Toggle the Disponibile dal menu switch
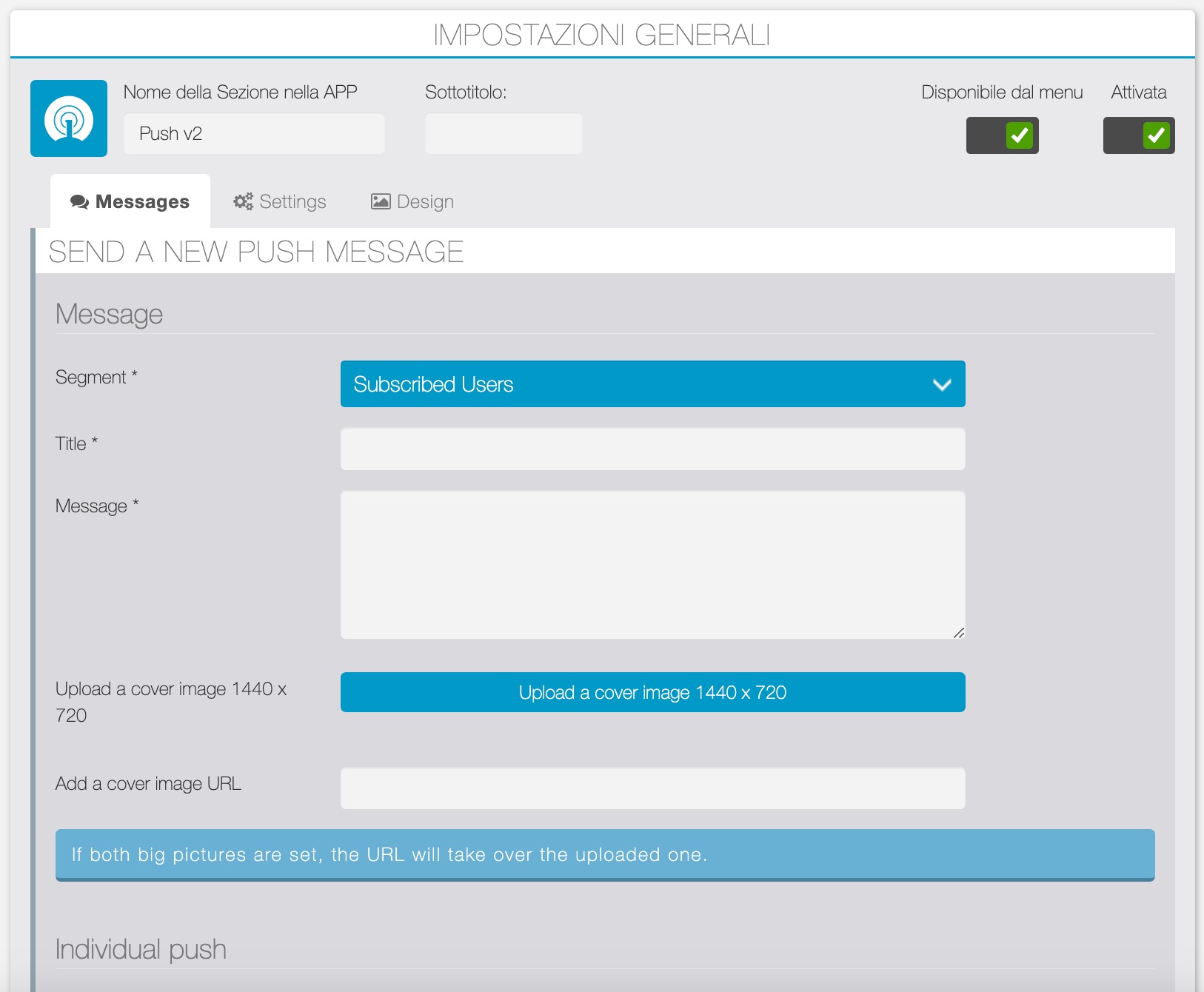Screen dimensions: 1204x992 [x=1002, y=135]
